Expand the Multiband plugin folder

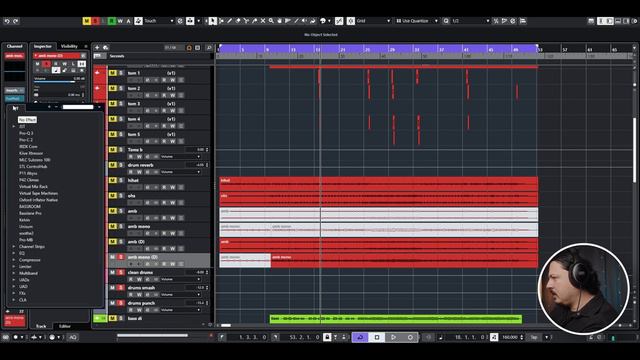click(x=14, y=273)
